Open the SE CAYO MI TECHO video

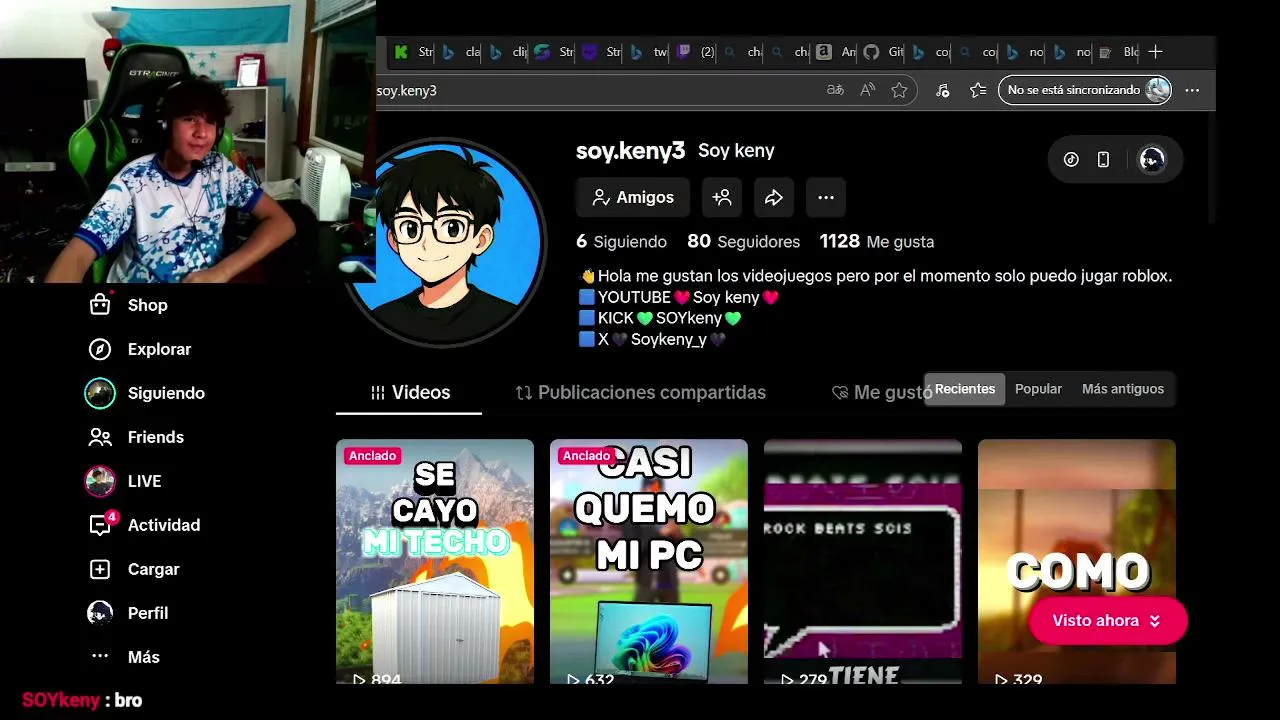pos(435,561)
